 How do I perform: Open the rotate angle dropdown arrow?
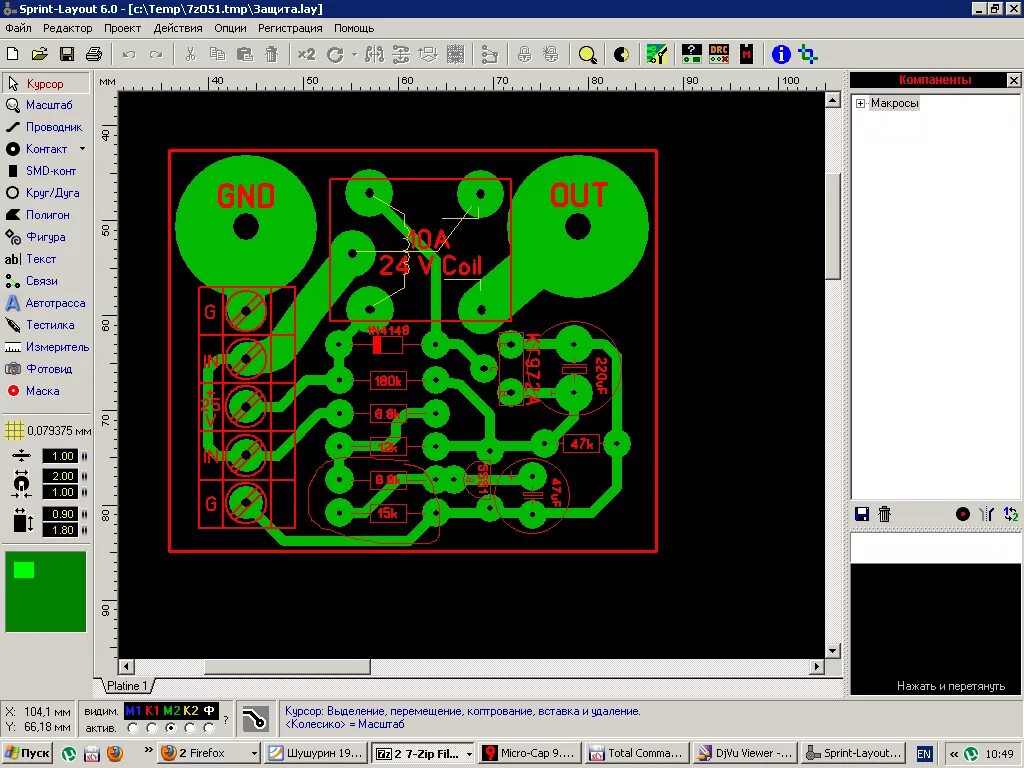(354, 55)
